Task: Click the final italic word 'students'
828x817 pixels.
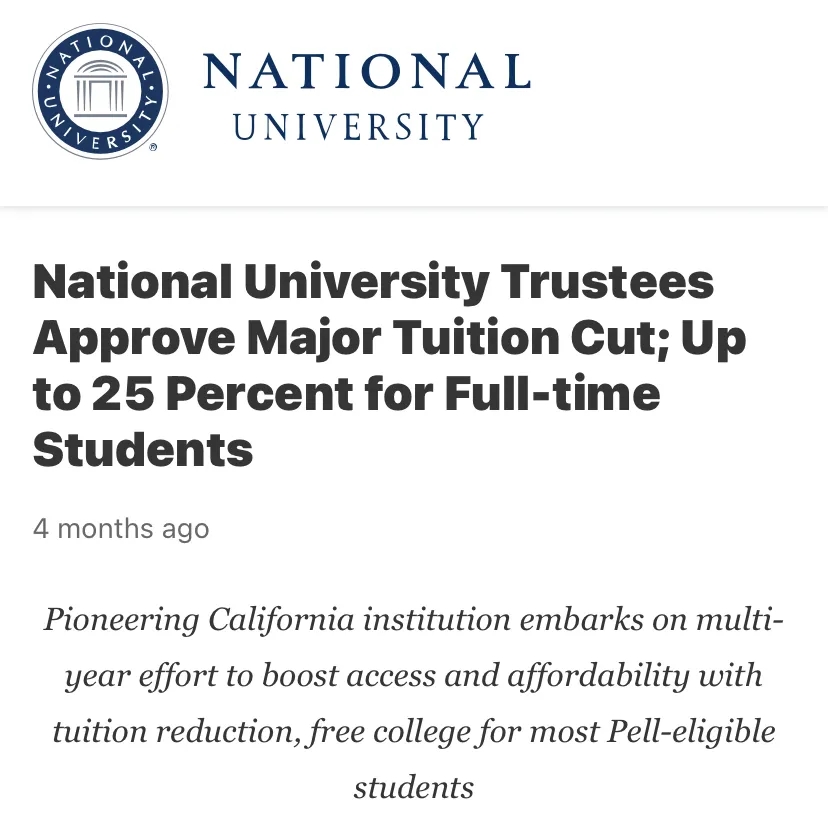Action: point(413,787)
